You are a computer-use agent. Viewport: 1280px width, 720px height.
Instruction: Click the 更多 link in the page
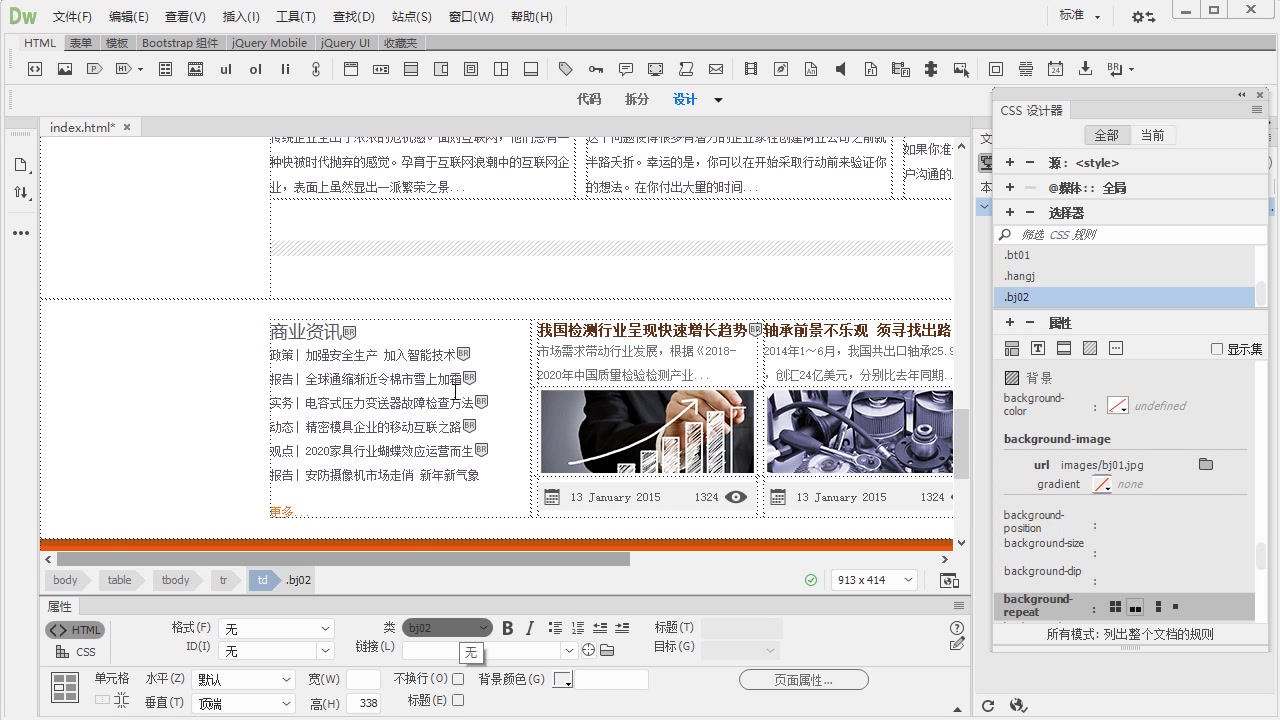[x=281, y=512]
